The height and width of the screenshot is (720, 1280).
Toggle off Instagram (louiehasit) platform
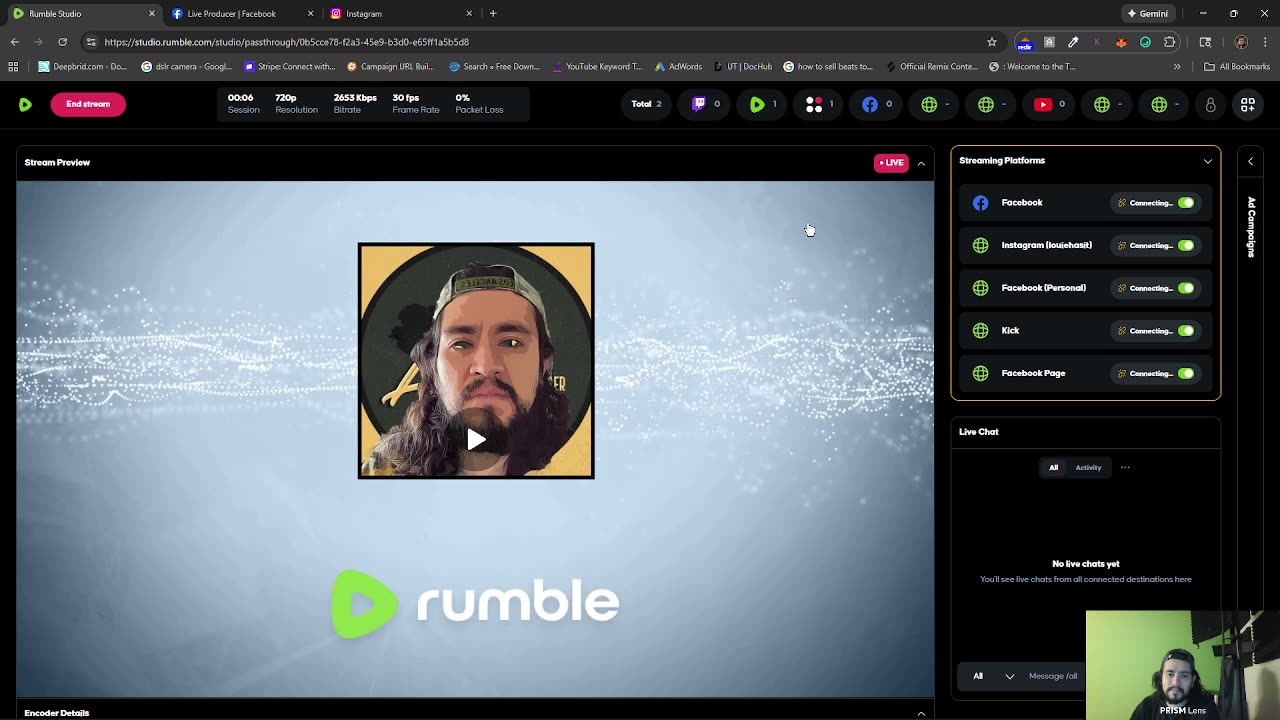coord(1185,245)
